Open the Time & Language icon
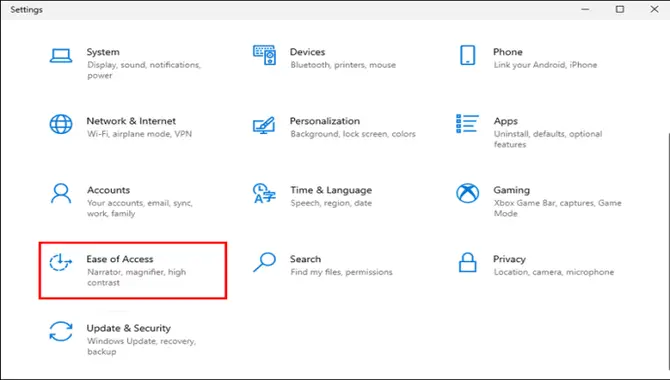 264,193
